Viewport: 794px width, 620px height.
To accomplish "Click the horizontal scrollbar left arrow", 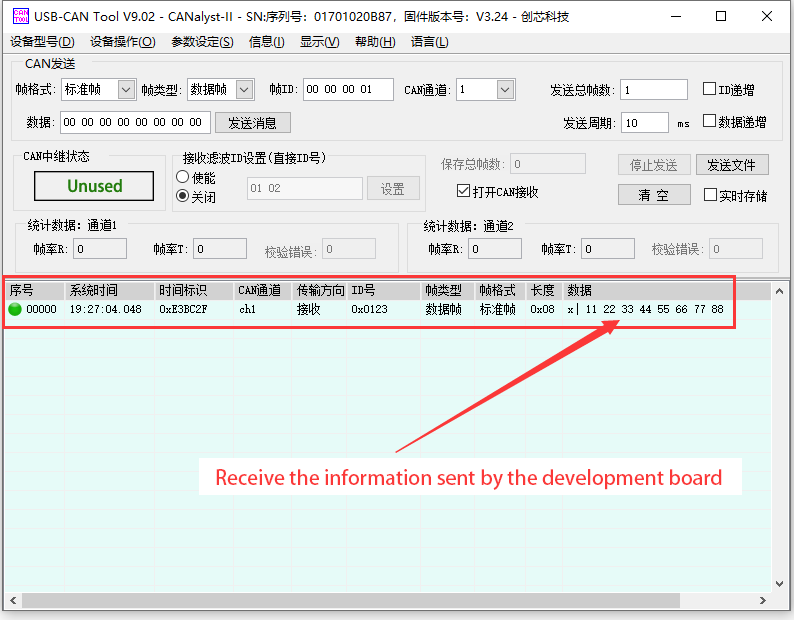I will click(x=13, y=601).
